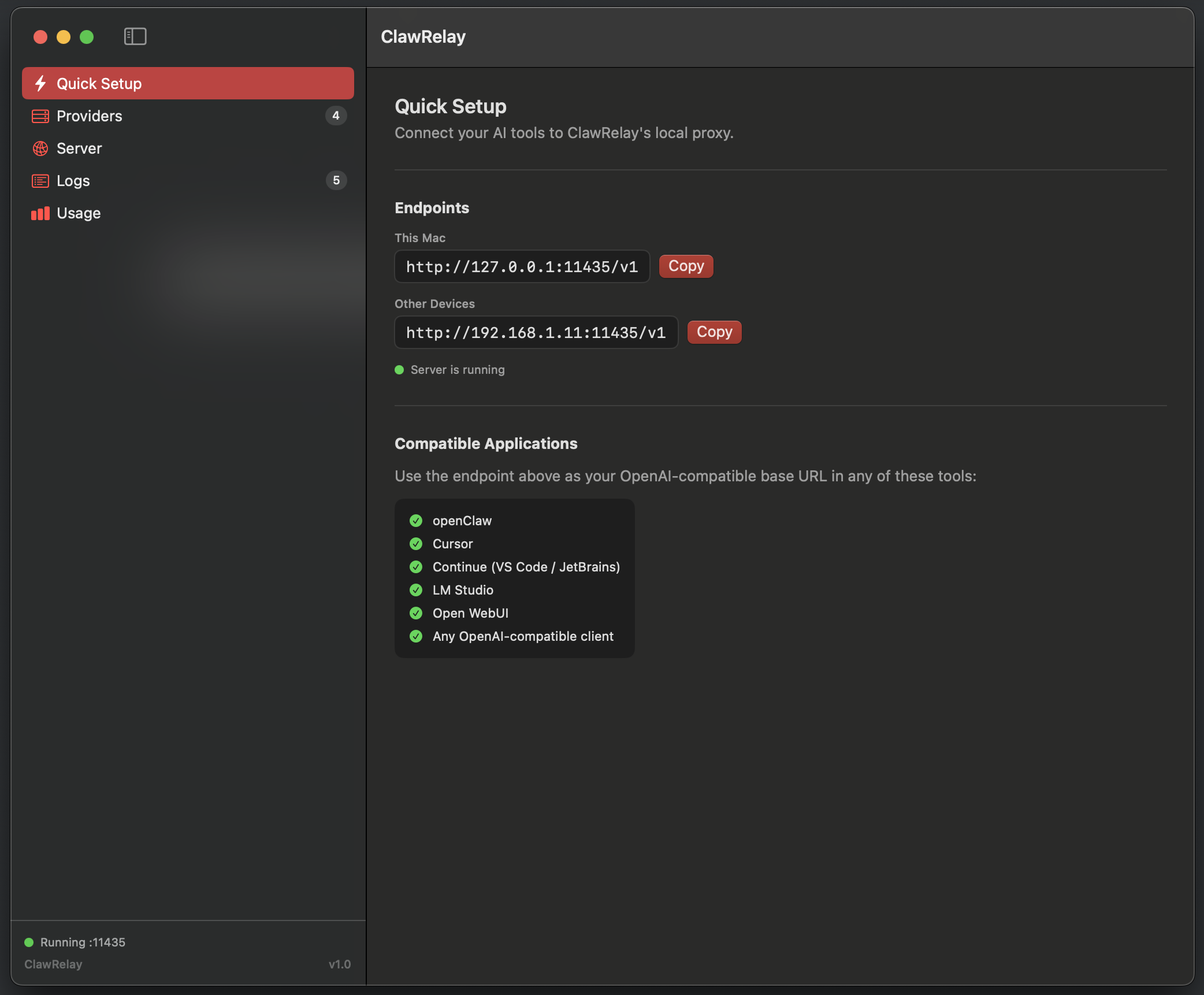Select the Cursor list entry text
This screenshot has width=1204, height=995.
(x=453, y=544)
